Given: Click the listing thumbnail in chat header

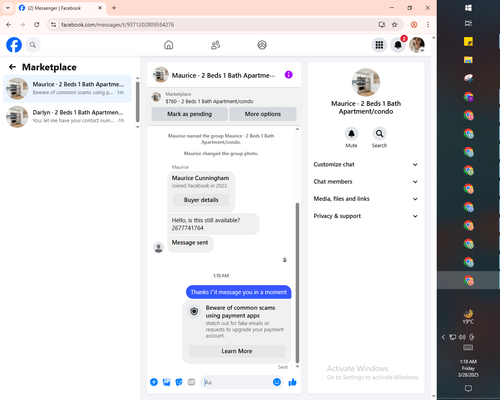Looking at the screenshot, I should 161,75.
